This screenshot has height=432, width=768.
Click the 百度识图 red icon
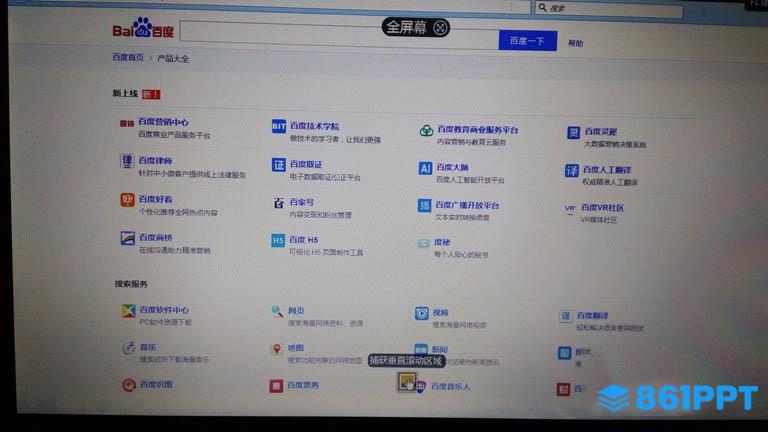tap(129, 385)
